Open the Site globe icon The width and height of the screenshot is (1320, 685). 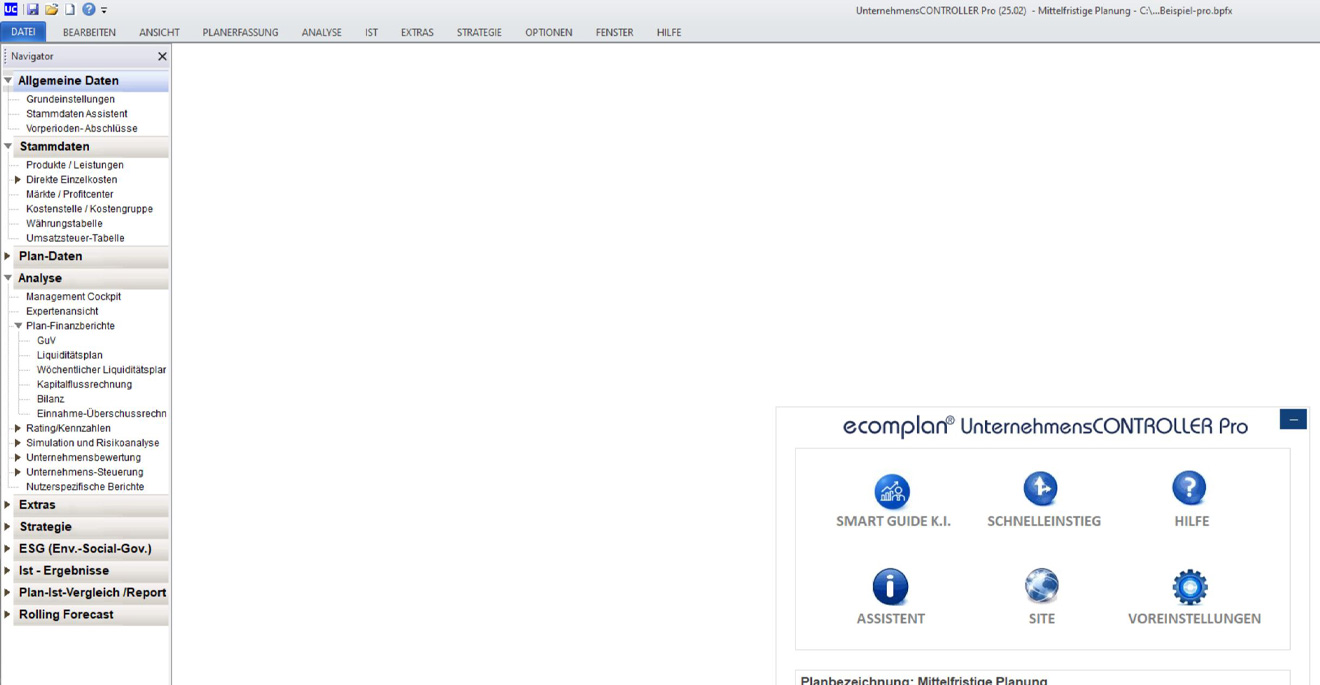pos(1041,587)
